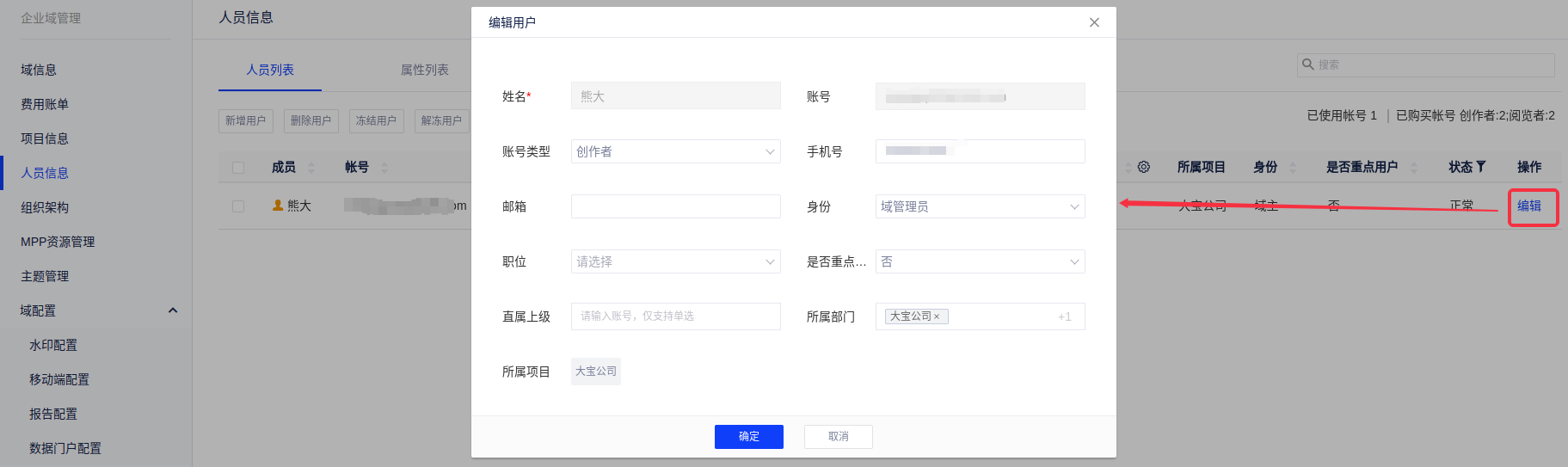
Task: Sort by 帐号 column arrows
Action: [384, 168]
